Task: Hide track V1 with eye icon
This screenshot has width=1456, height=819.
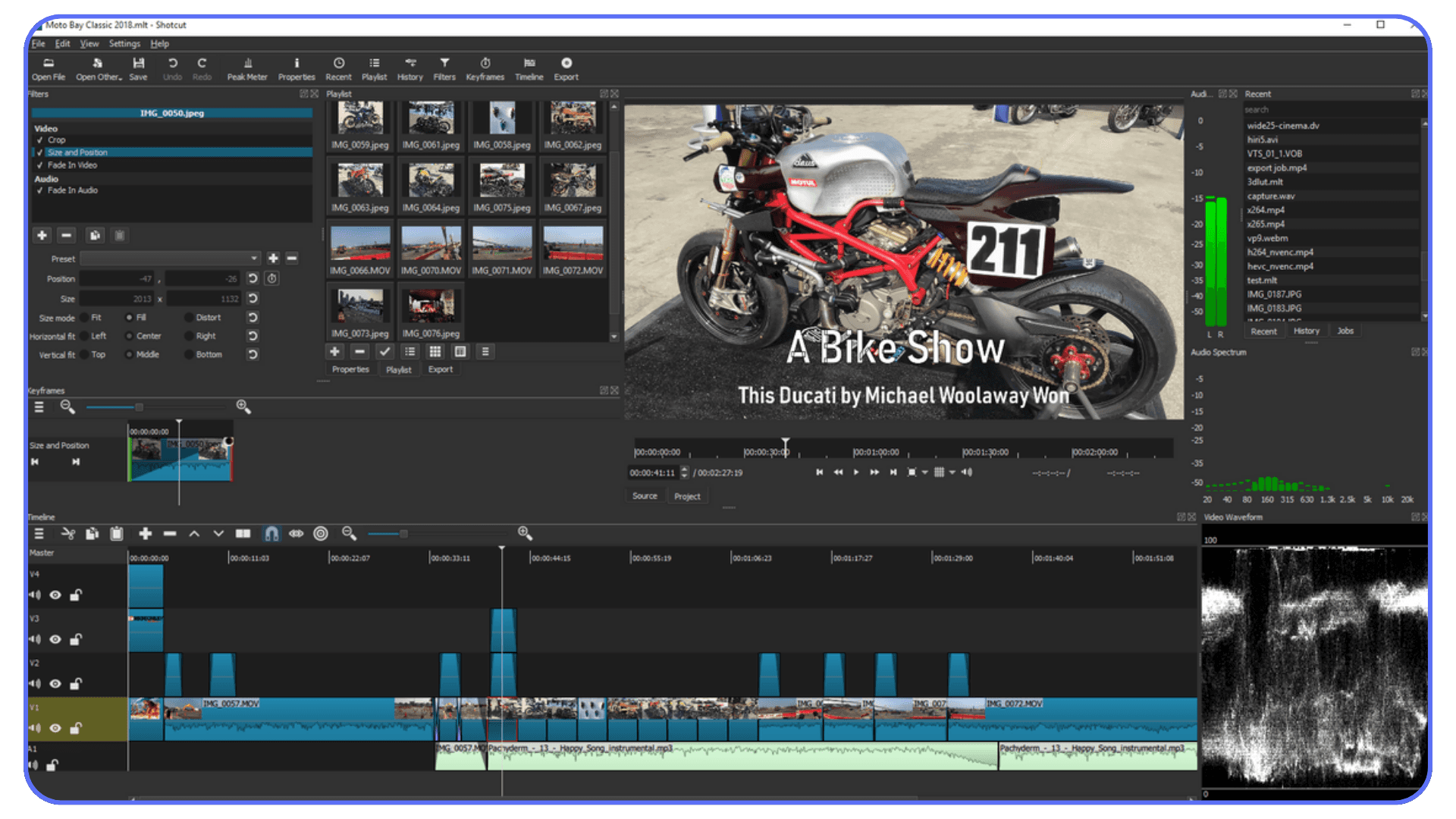Action: pyautogui.click(x=55, y=728)
